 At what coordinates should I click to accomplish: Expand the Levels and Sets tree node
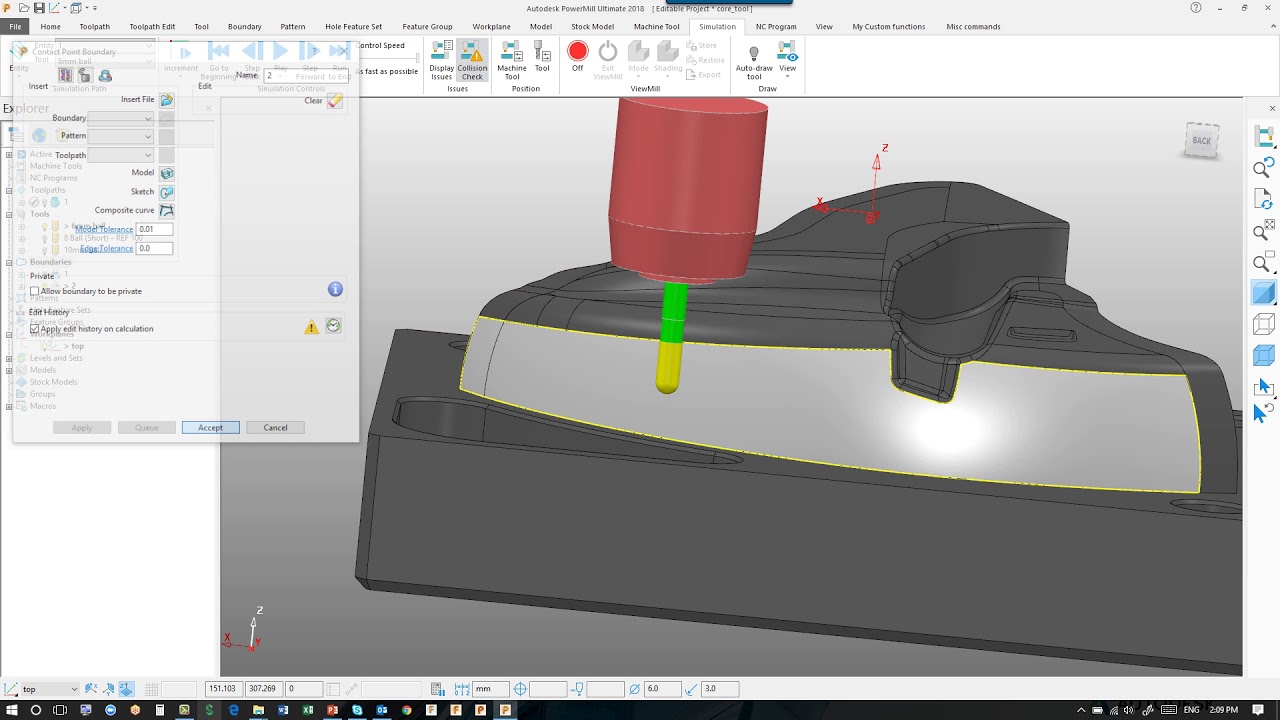click(x=9, y=358)
